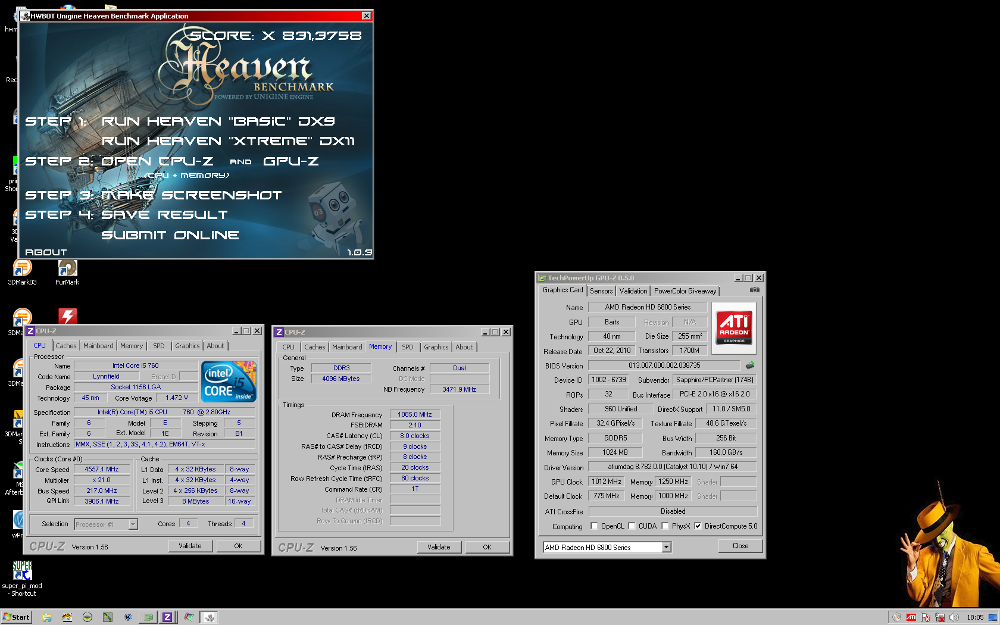Click the red ATI tray icon
The width and height of the screenshot is (1000, 625).
click(x=911, y=617)
